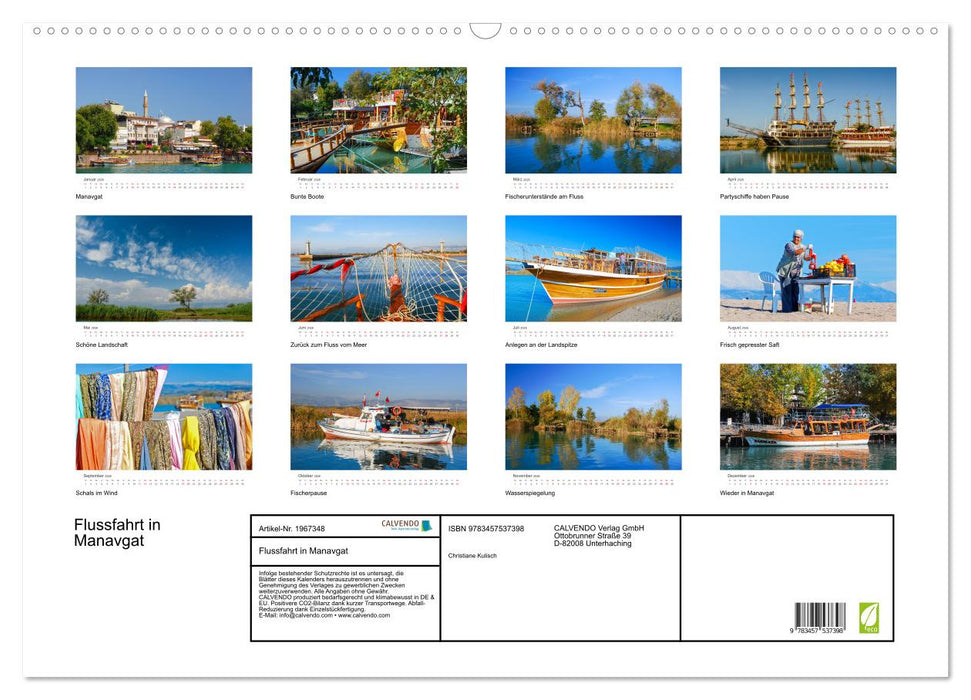Open the Fischerunterstände am Fluss photo
Image resolution: width=971 pixels, height=700 pixels.
pos(593,120)
